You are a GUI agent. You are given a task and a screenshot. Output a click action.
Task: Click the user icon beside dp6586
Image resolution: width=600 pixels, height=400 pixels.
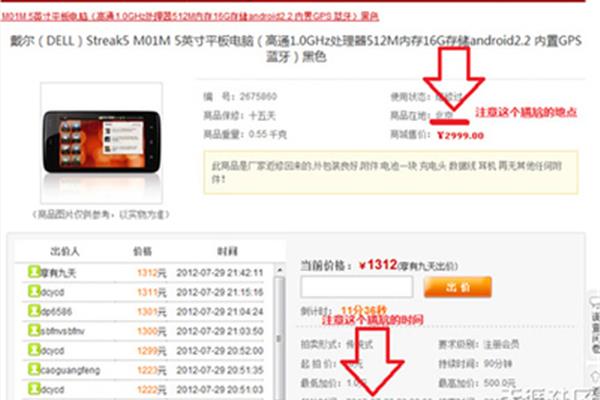pyautogui.click(x=34, y=311)
